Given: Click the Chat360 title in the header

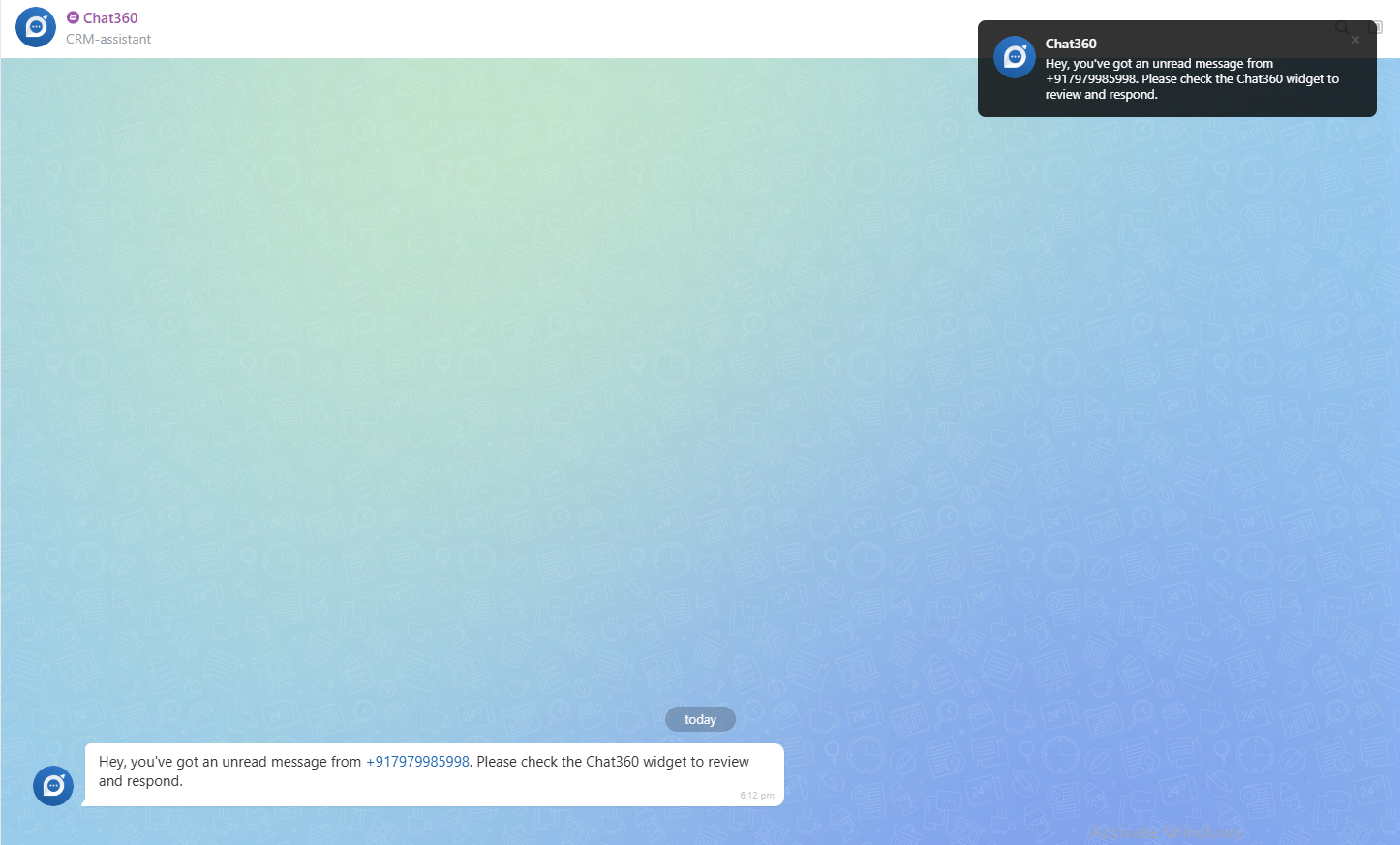Looking at the screenshot, I should coord(110,17).
